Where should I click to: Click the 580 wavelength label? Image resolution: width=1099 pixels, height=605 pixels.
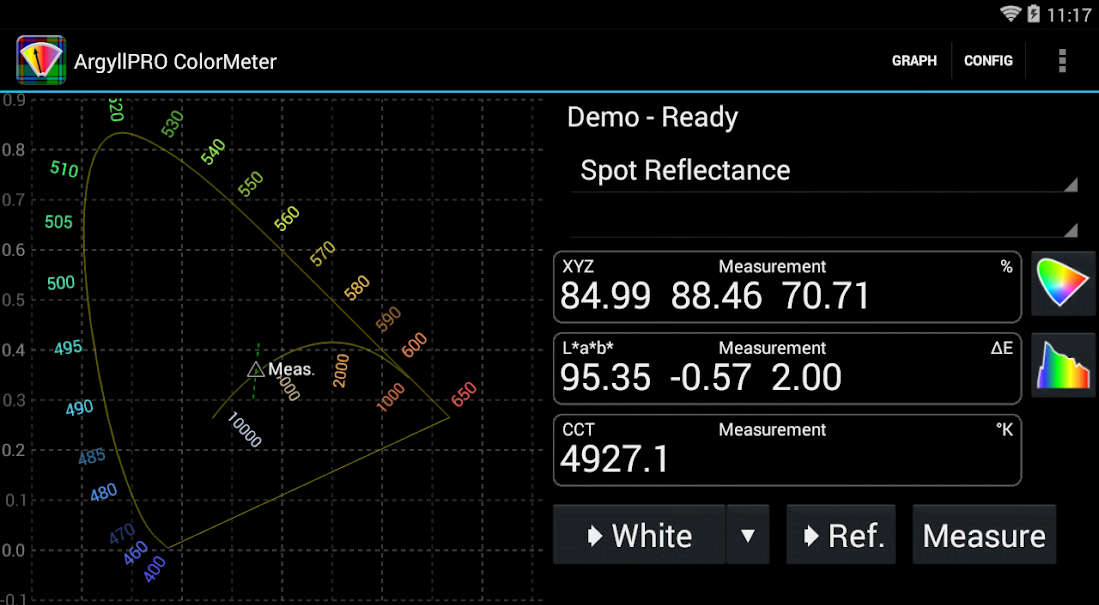click(x=357, y=288)
